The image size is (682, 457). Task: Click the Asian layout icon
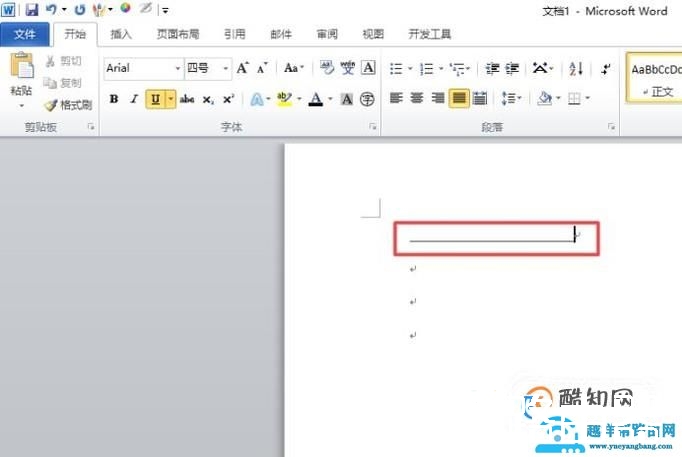point(540,68)
